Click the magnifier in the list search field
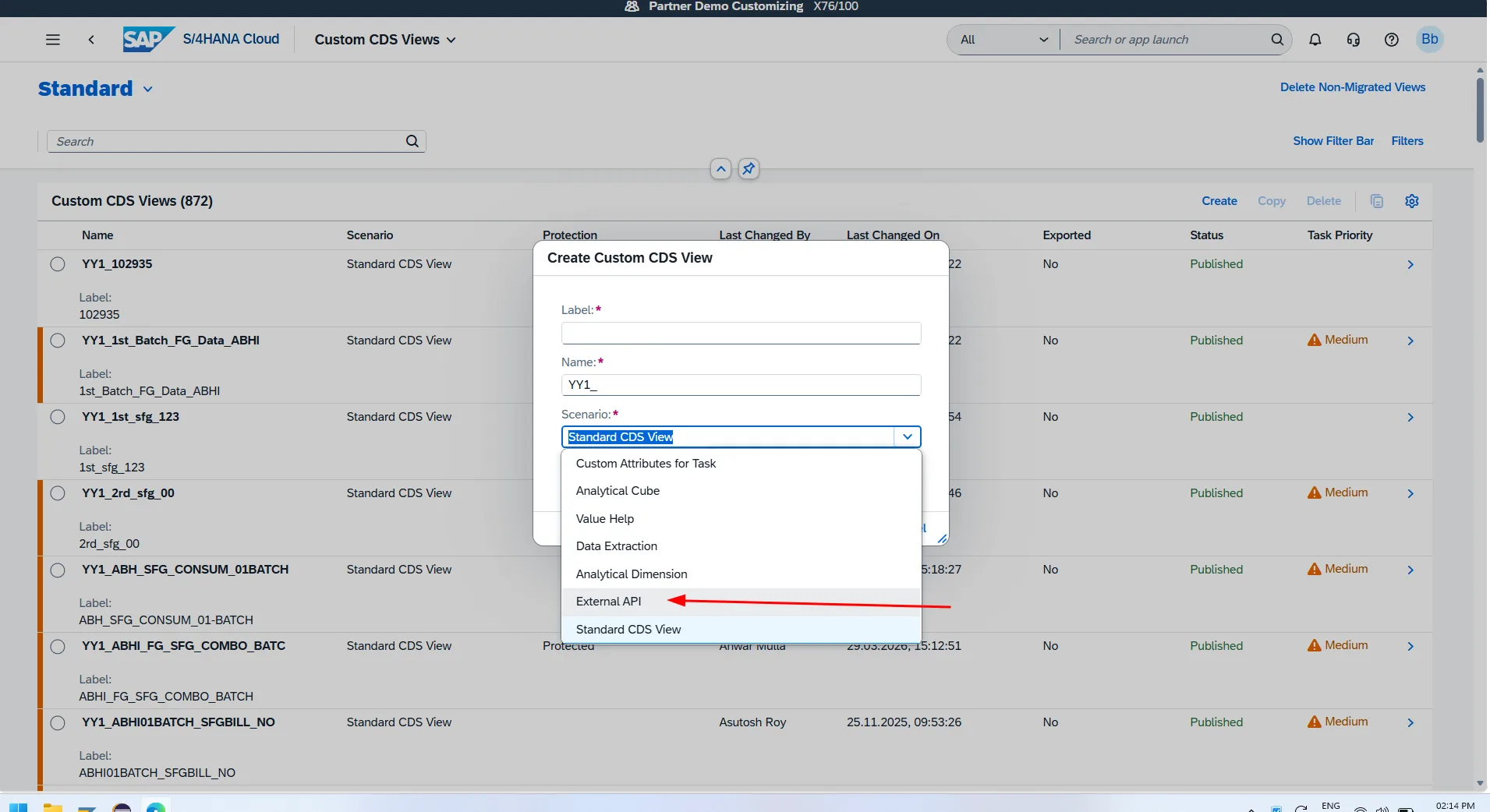This screenshot has width=1490, height=812. [412, 141]
